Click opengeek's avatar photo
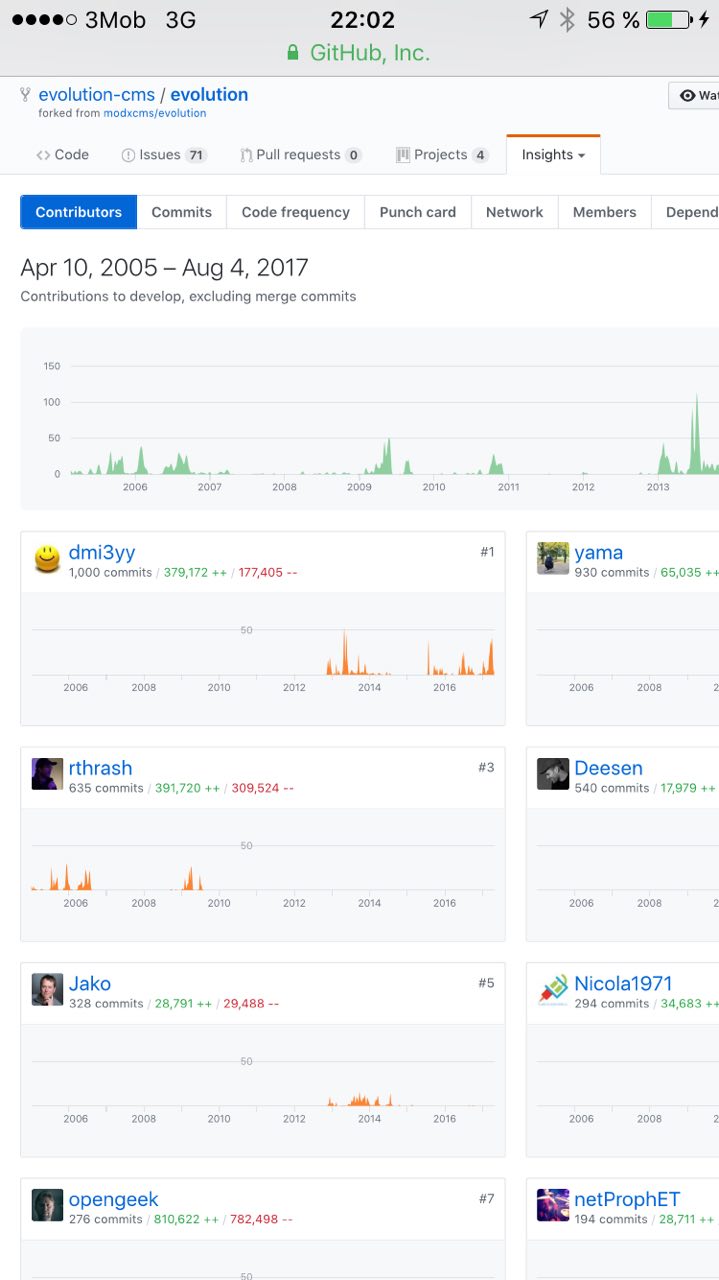 (x=47, y=1205)
